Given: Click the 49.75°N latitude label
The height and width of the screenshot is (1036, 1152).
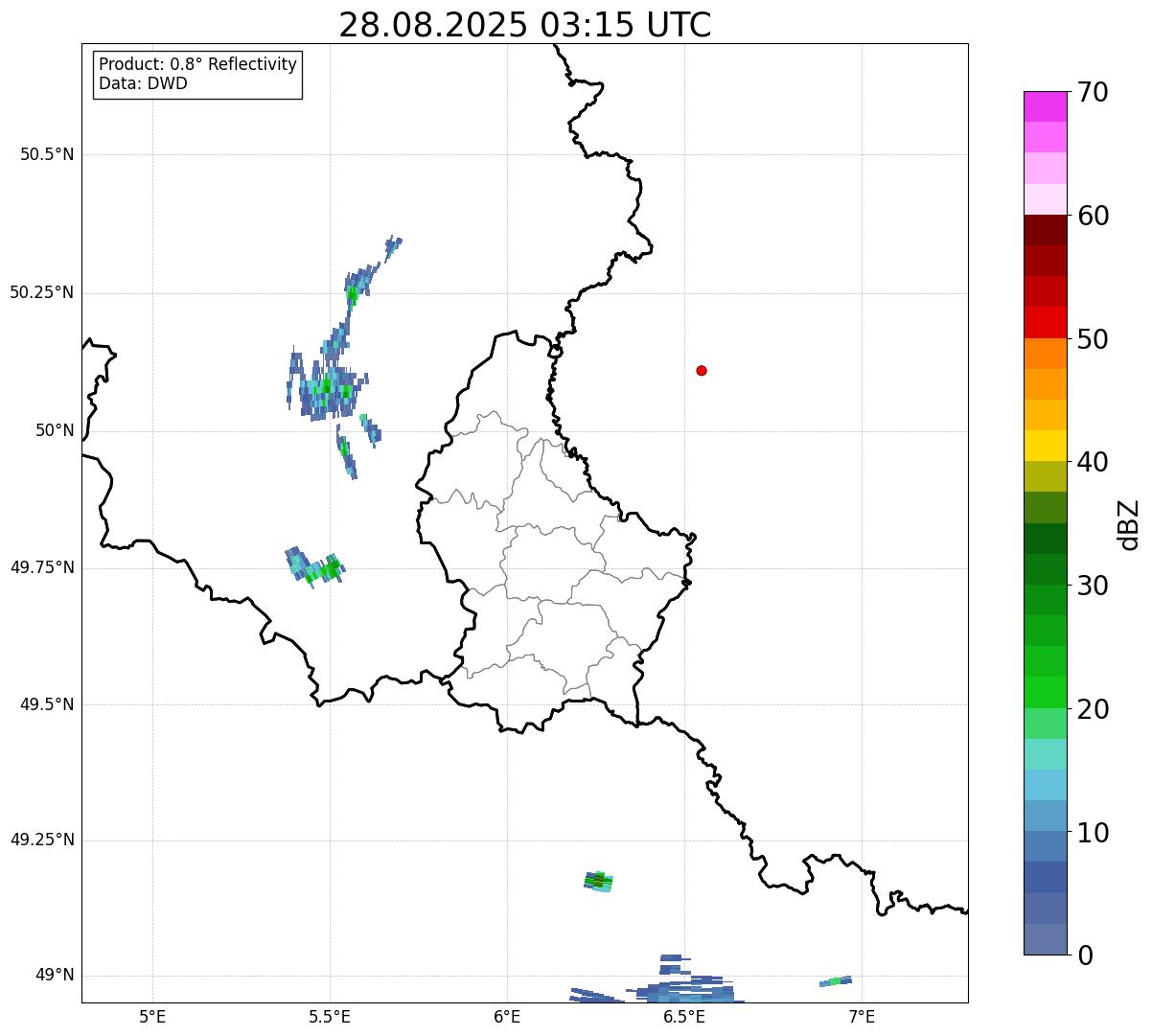Looking at the screenshot, I should tap(41, 567).
